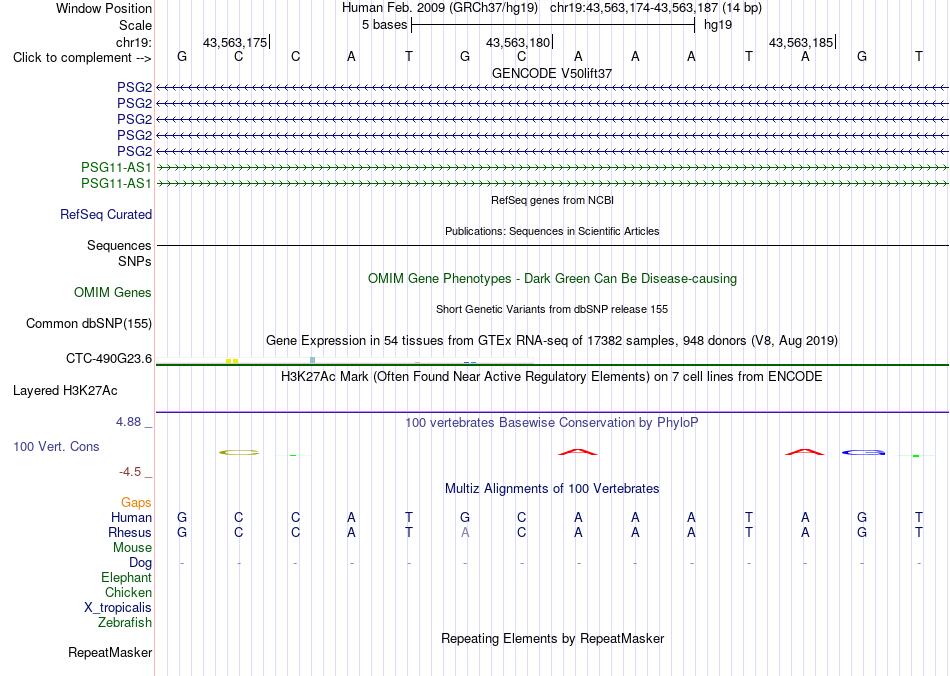Viewport: 950px width, 676px height.
Task: Open 'Short Genetic Variants from dbSNP release 155' title
Action: 552,309
